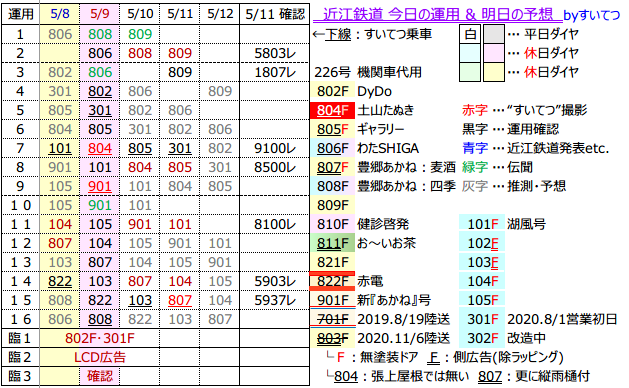The height and width of the screenshot is (388, 629).
Task: Click the 302F 改造中 legend cell
Action: click(482, 338)
